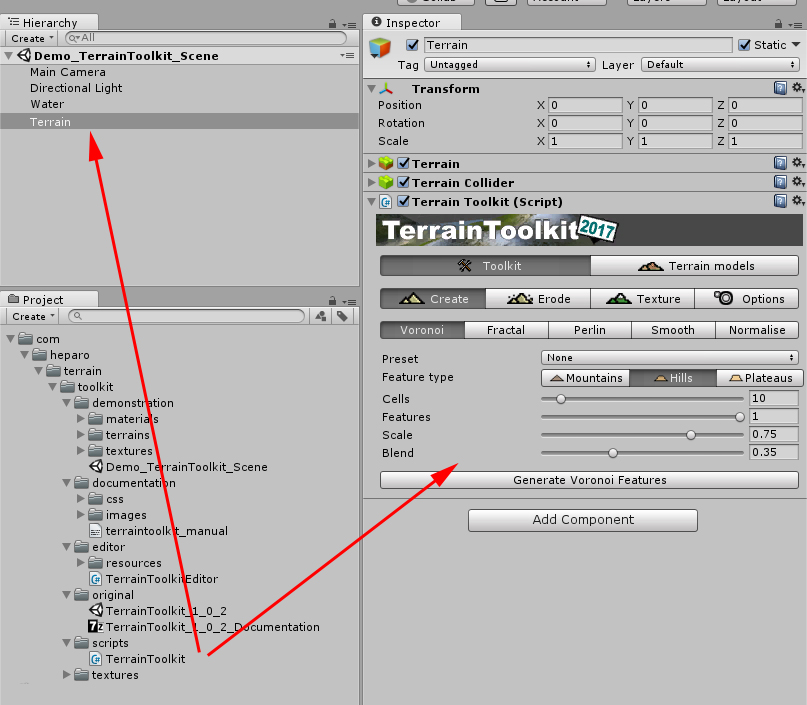This screenshot has width=807, height=705.
Task: Expand the Terrain Collider component
Action: point(372,182)
